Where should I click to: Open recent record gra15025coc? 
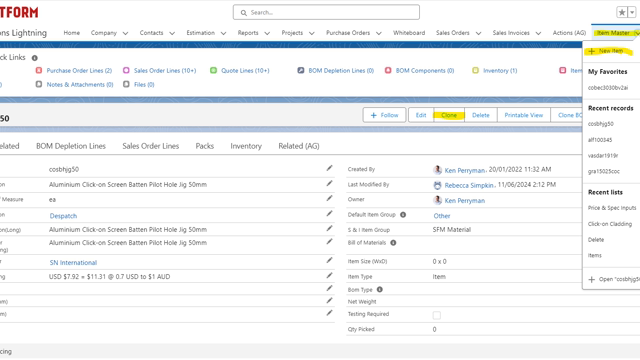tap(604, 171)
